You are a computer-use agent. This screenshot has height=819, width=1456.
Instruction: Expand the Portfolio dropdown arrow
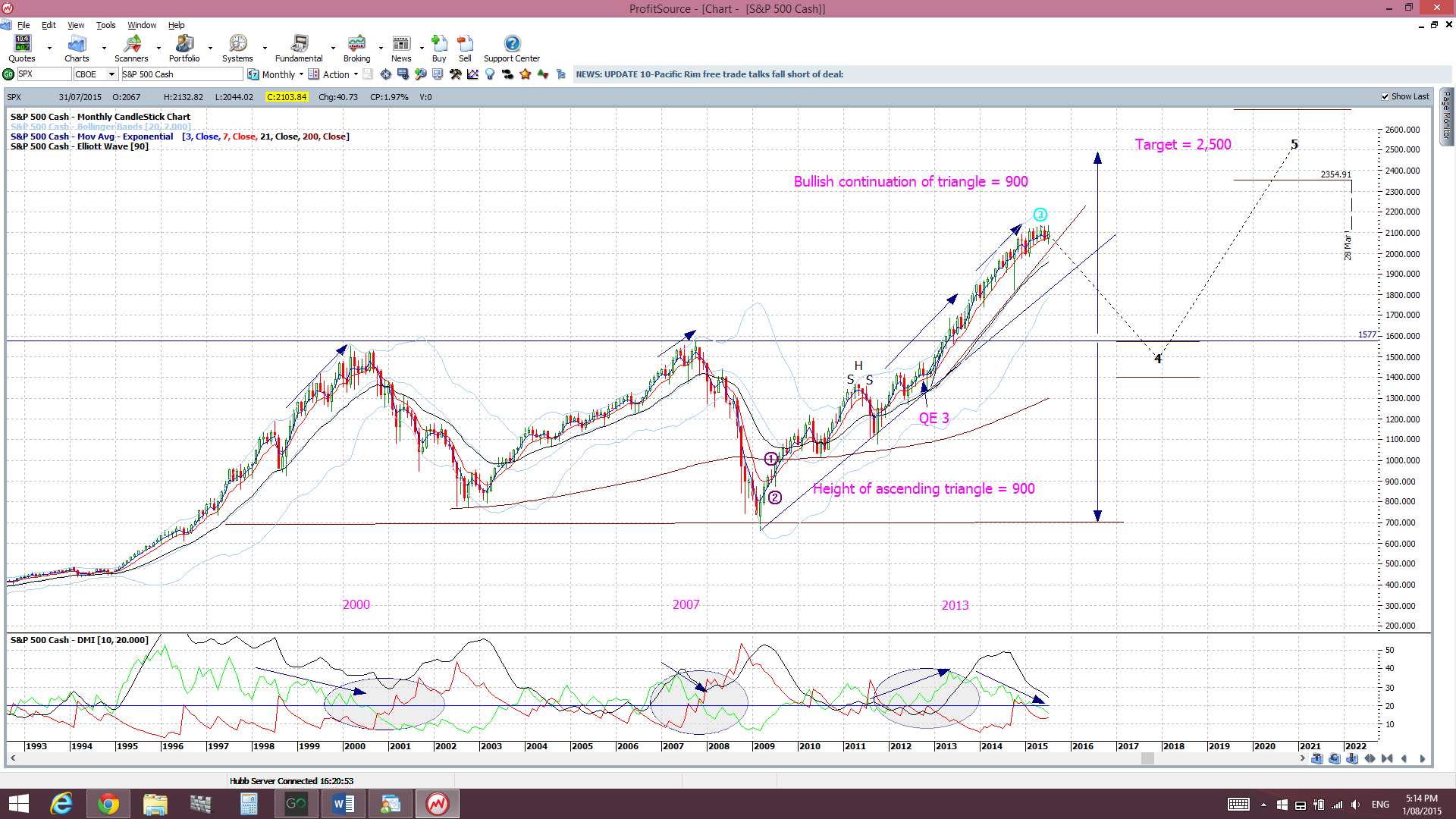click(210, 49)
